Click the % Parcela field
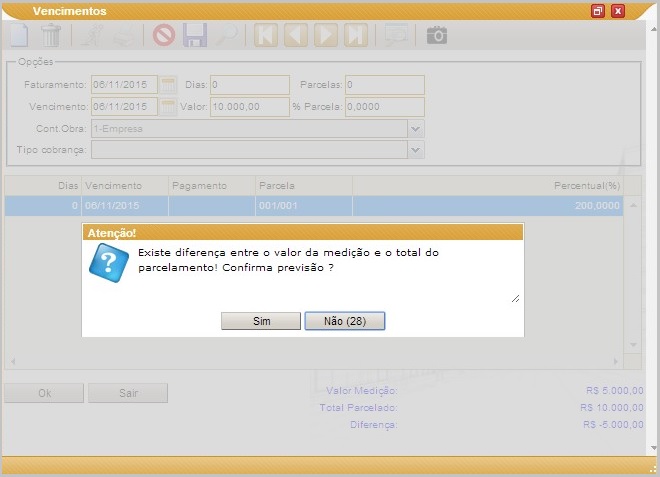The height and width of the screenshot is (477, 660). (x=385, y=107)
